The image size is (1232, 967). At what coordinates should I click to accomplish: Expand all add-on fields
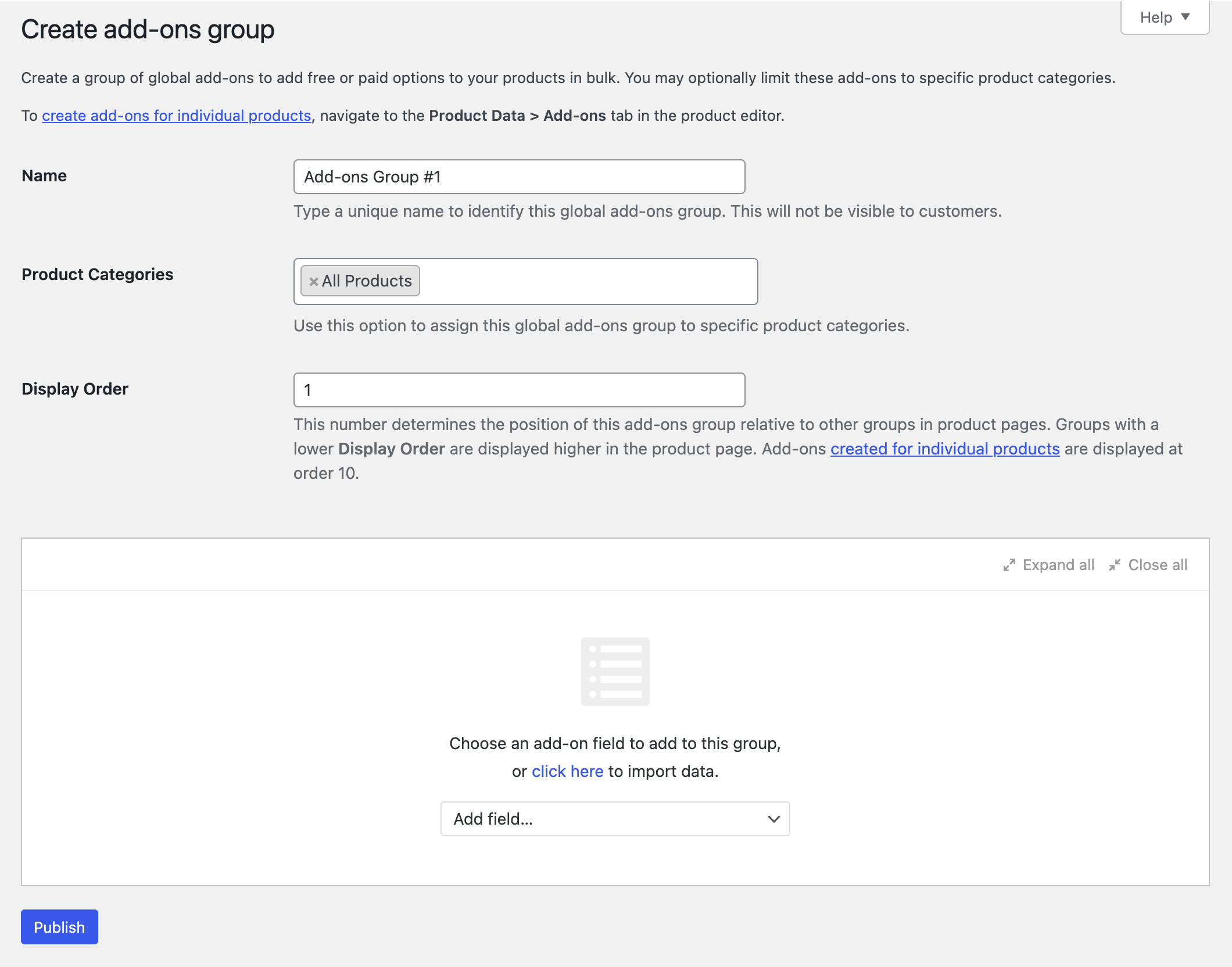pyautogui.click(x=1057, y=564)
